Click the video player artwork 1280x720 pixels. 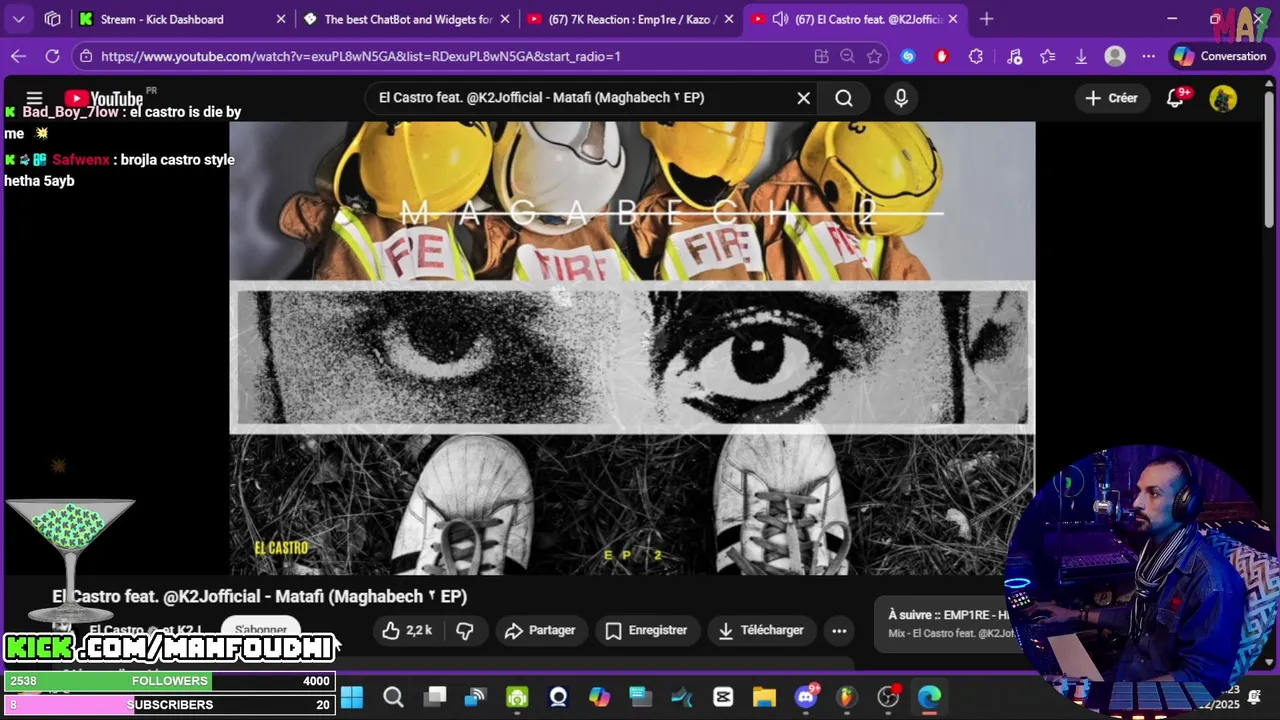tap(632, 348)
